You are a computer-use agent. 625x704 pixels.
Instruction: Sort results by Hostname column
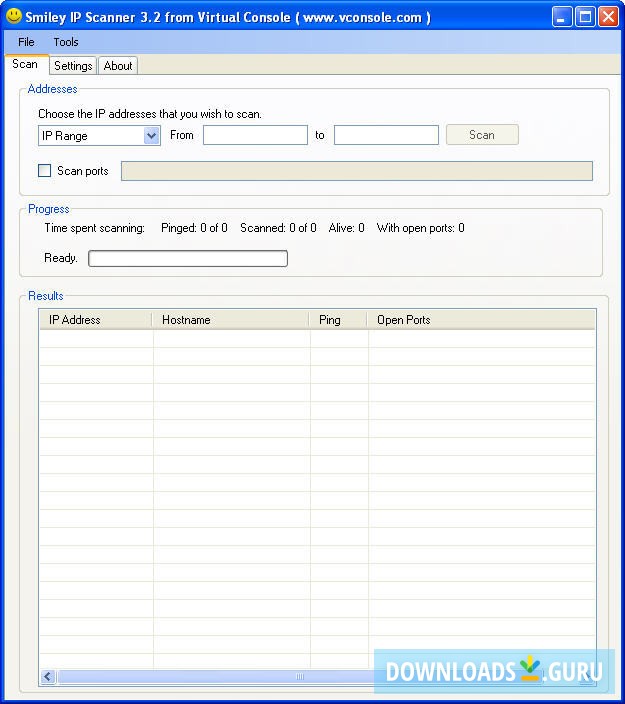point(230,320)
